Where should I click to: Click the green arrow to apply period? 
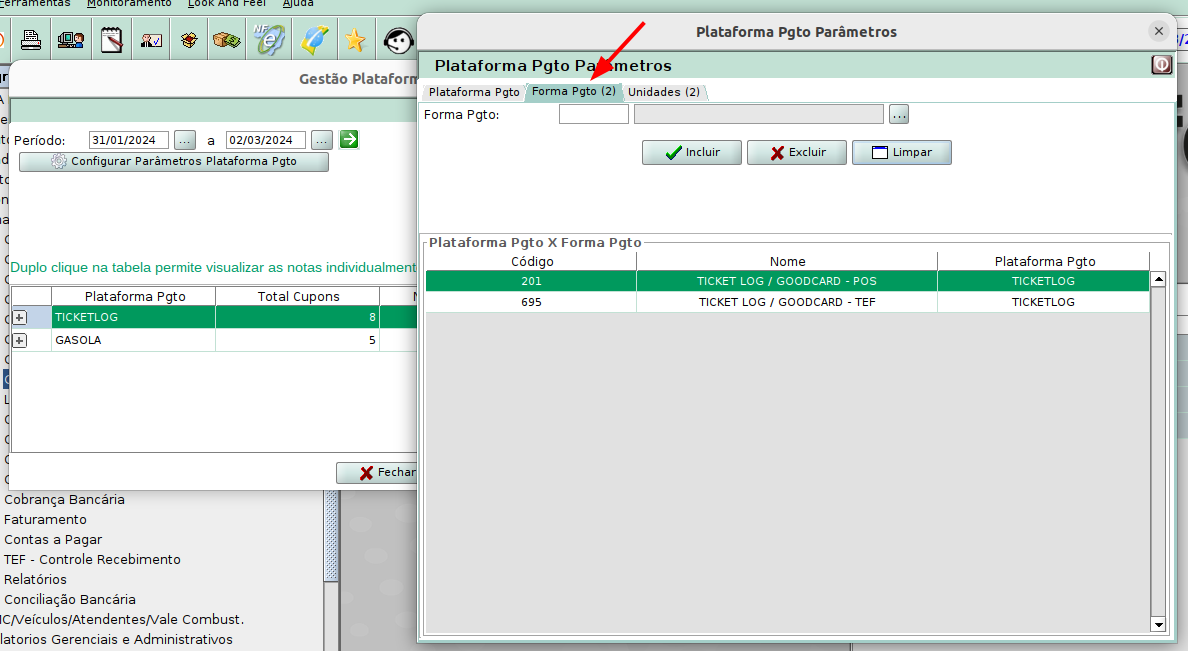point(348,140)
